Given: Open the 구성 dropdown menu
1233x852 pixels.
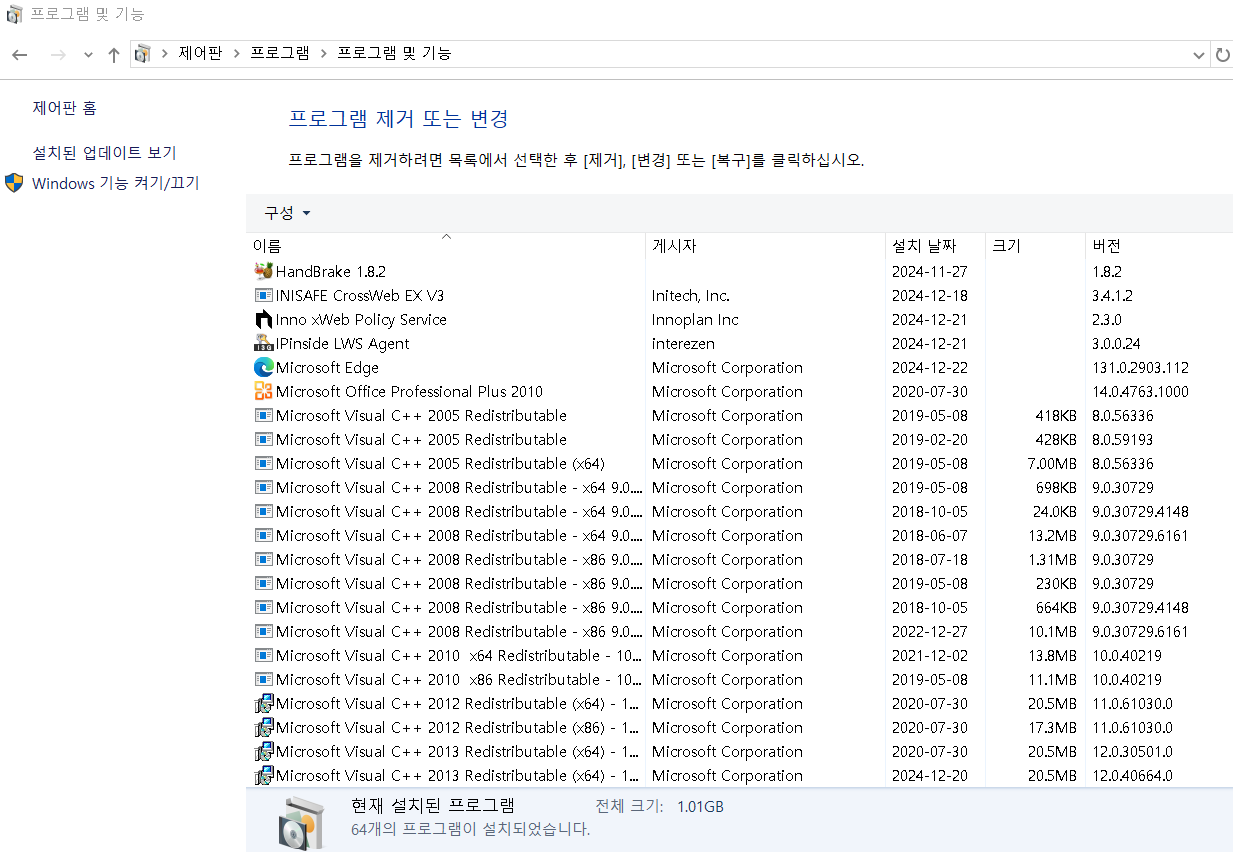Looking at the screenshot, I should pos(287,213).
